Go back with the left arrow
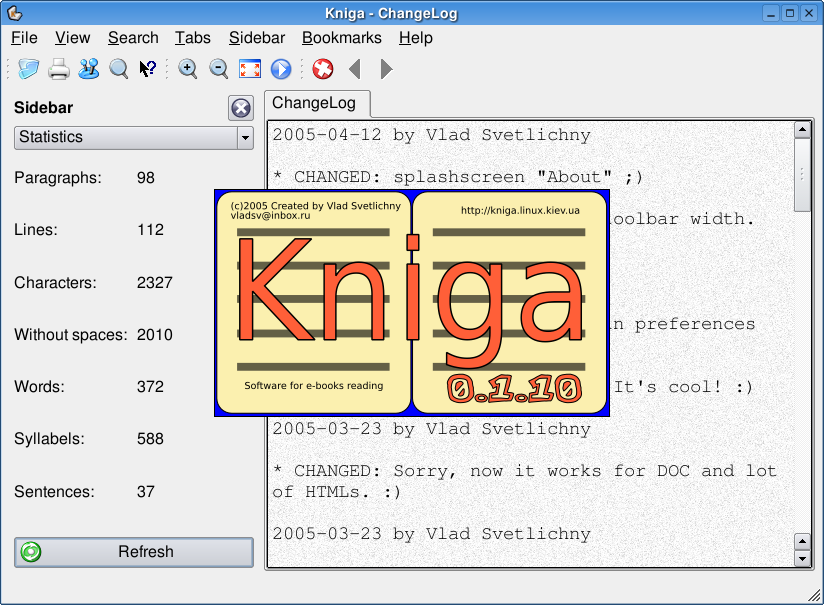824x605 pixels. pyautogui.click(x=355, y=69)
